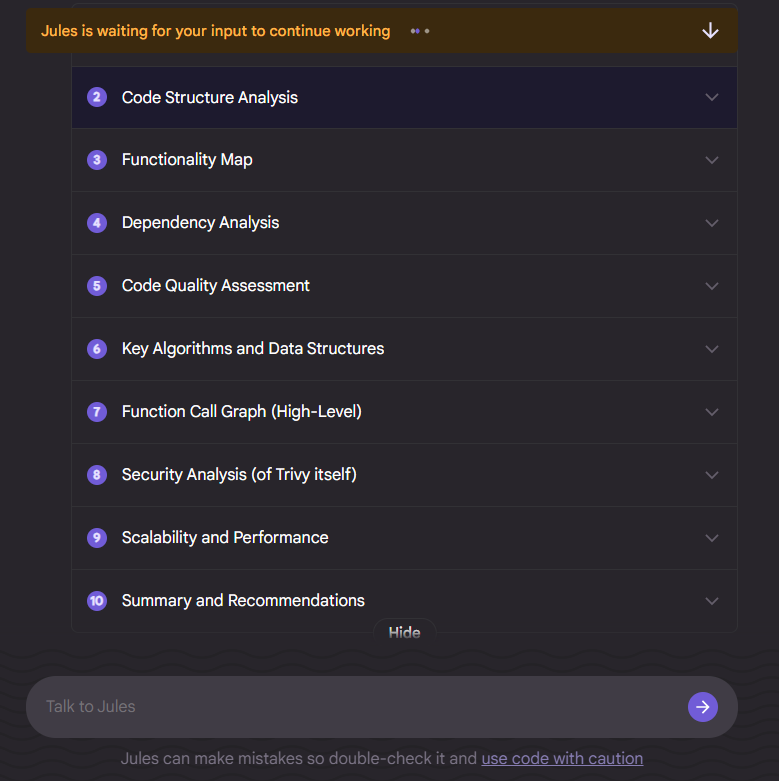Click the step 10 number badge
779x781 pixels.
[x=97, y=601]
